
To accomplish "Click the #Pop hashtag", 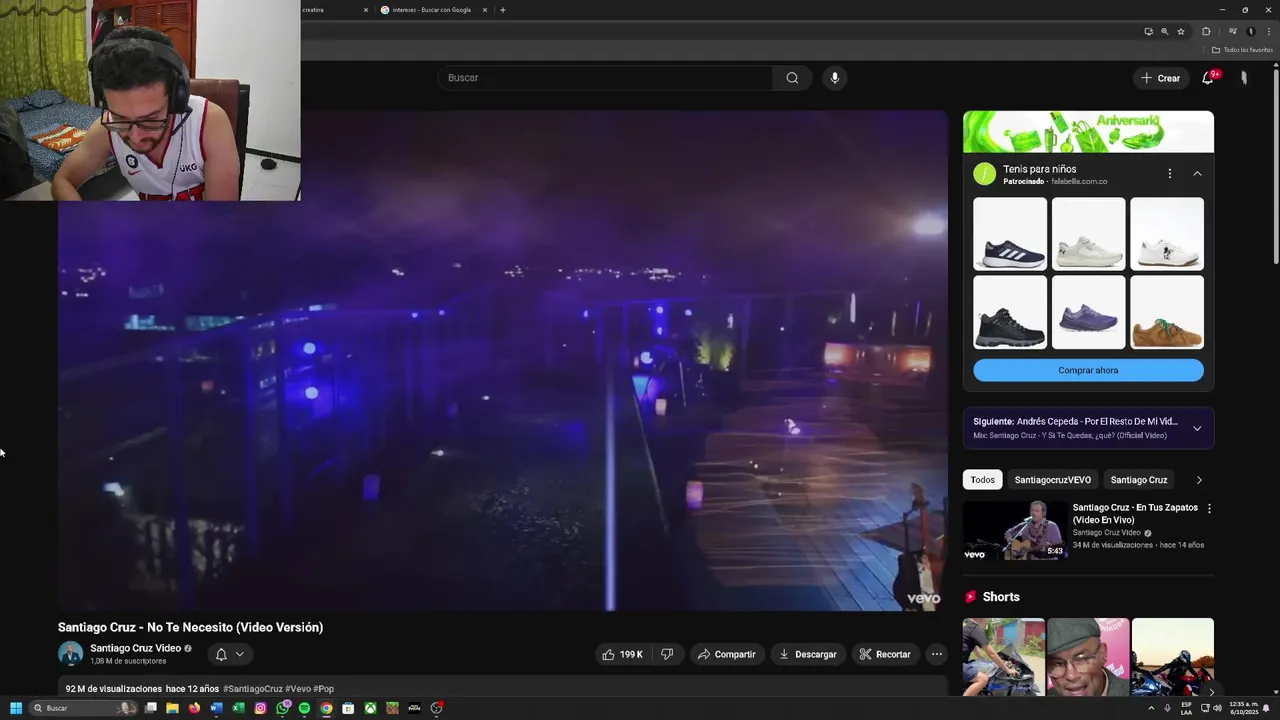I will click(323, 689).
